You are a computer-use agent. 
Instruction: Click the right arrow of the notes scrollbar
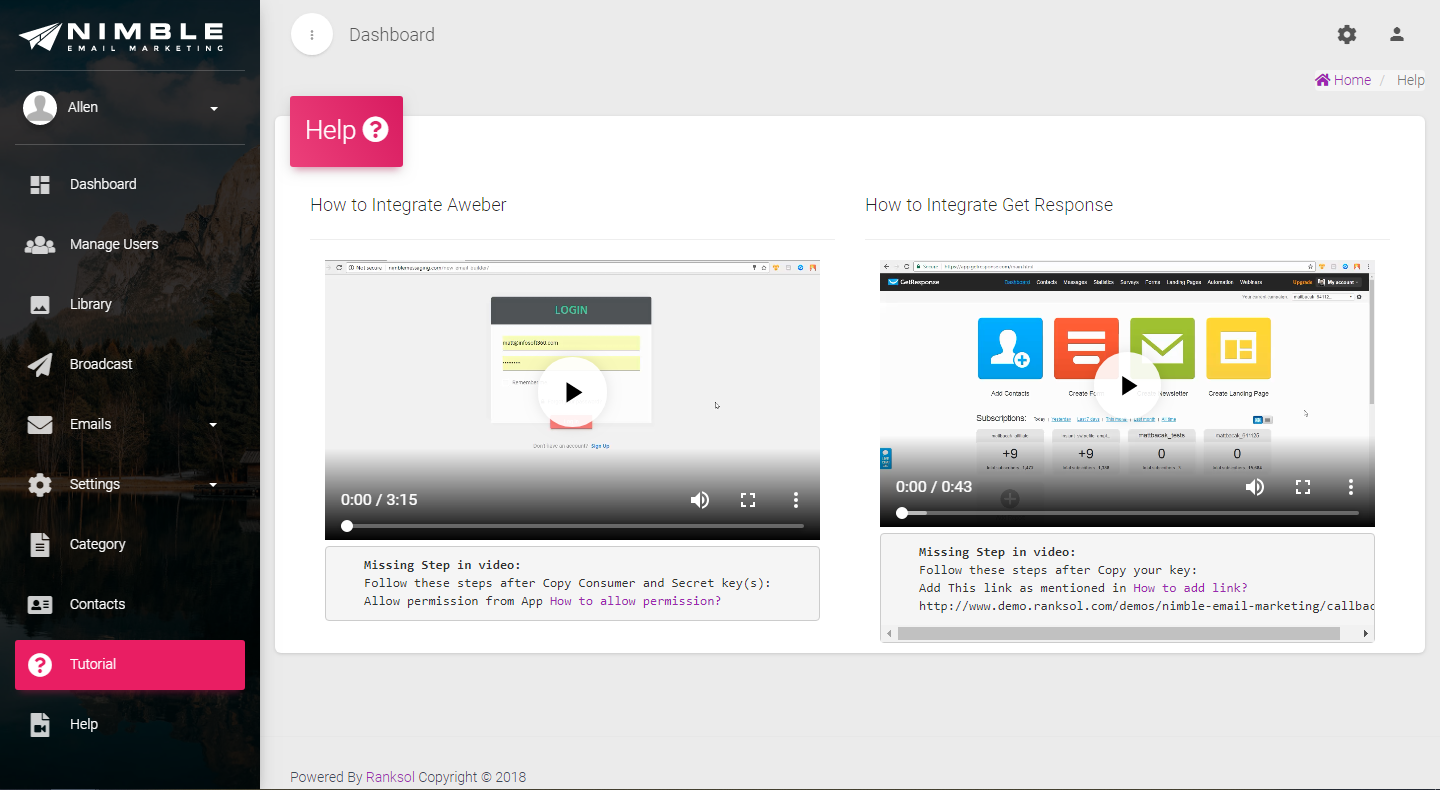click(x=1366, y=633)
